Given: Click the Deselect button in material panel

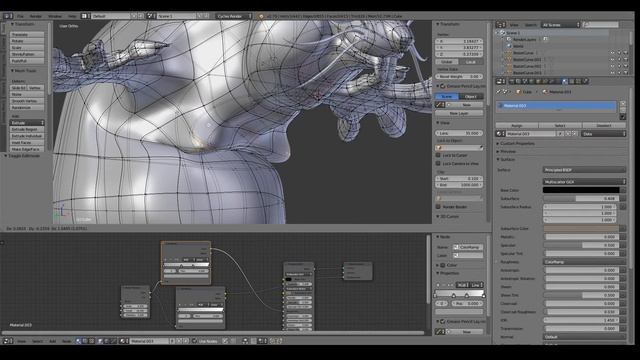Looking at the screenshot, I should point(604,126).
